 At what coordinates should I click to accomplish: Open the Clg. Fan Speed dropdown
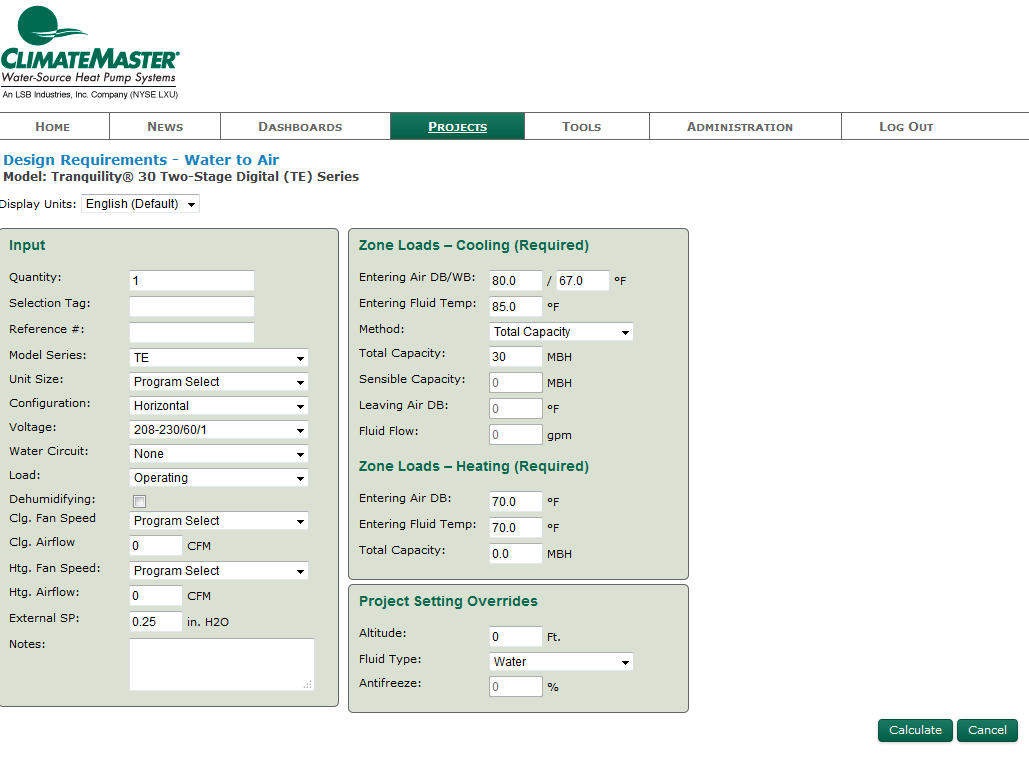pos(219,521)
